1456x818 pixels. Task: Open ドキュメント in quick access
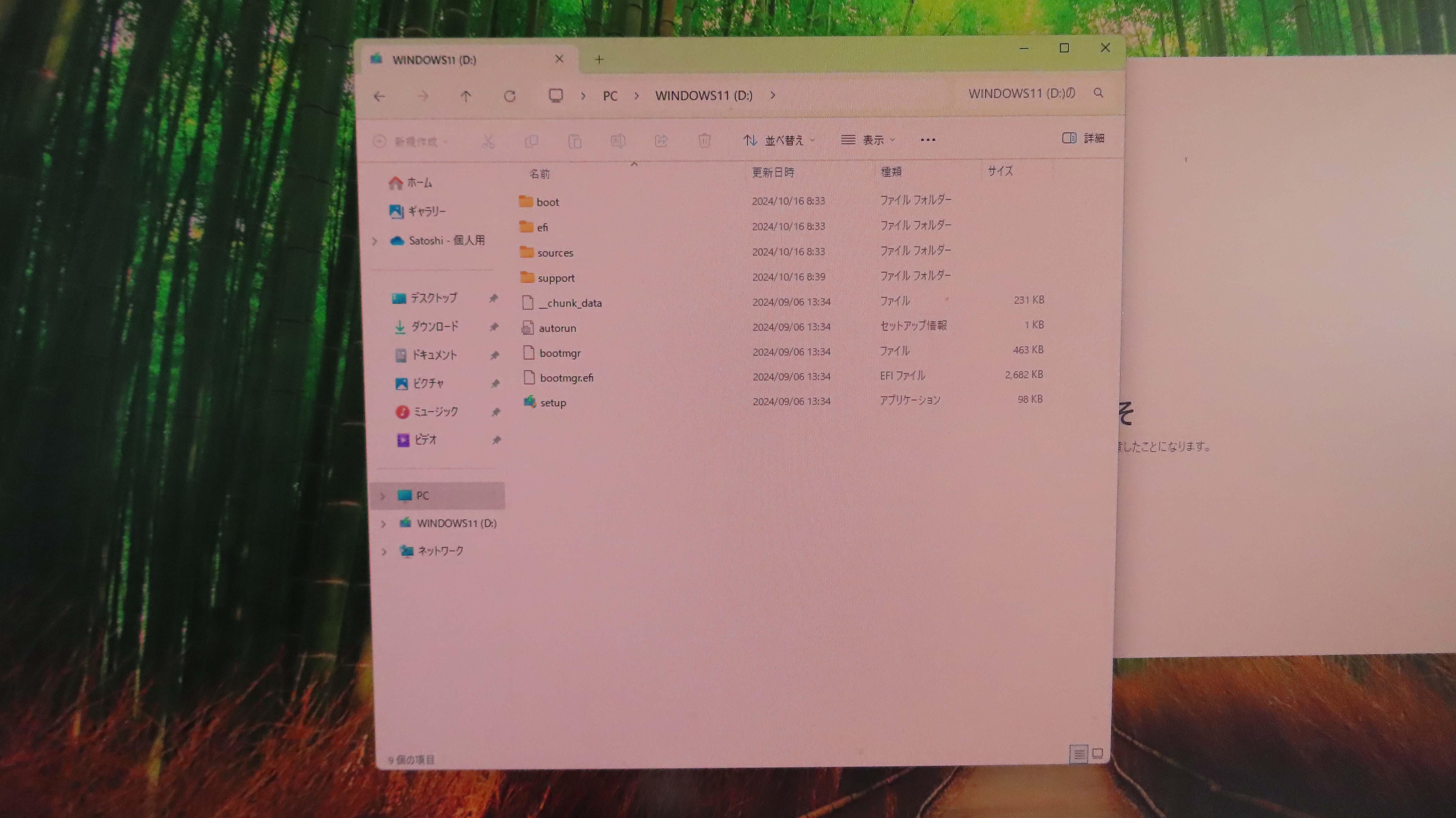click(426, 355)
